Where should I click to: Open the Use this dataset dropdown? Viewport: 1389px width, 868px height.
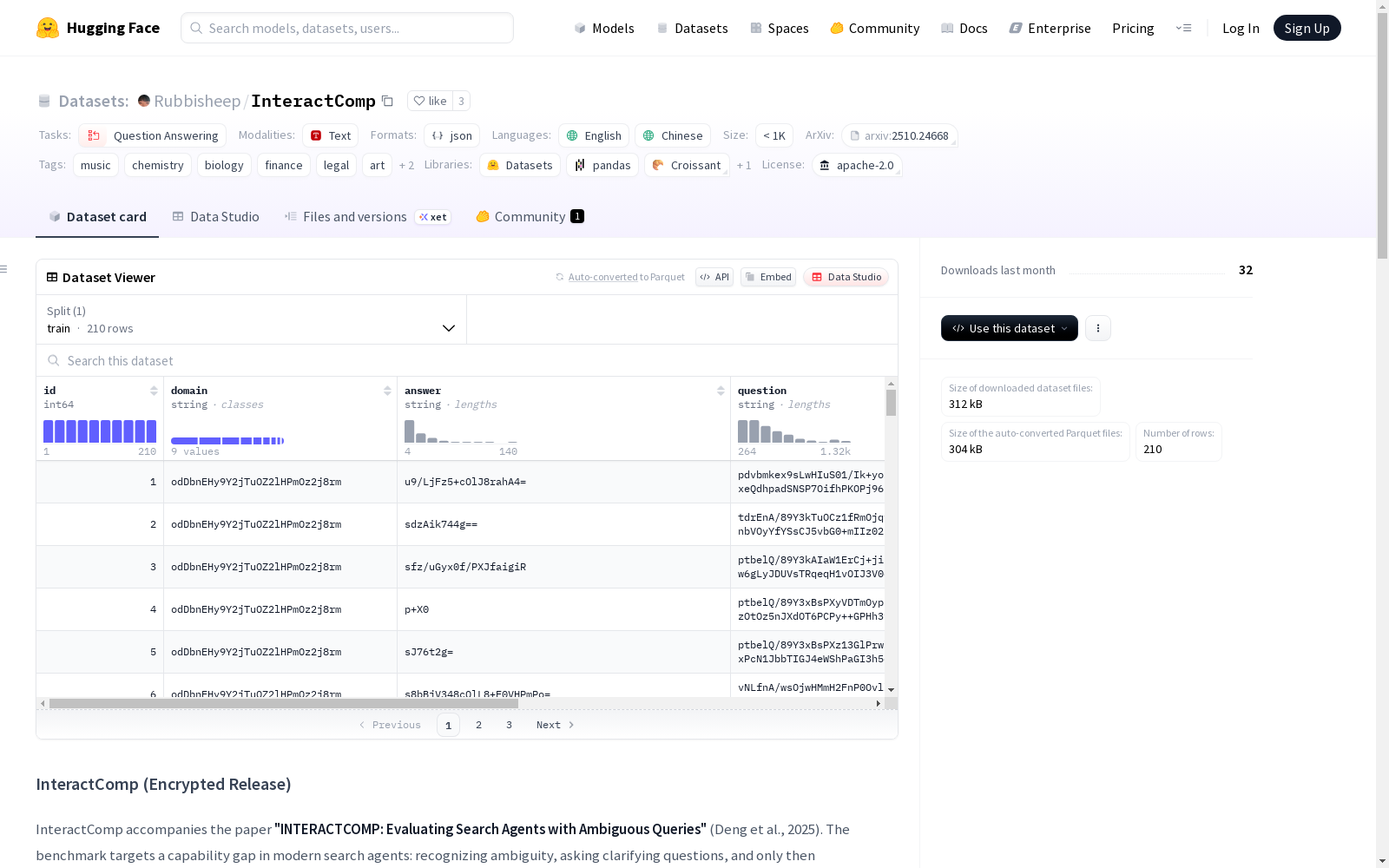click(1010, 328)
